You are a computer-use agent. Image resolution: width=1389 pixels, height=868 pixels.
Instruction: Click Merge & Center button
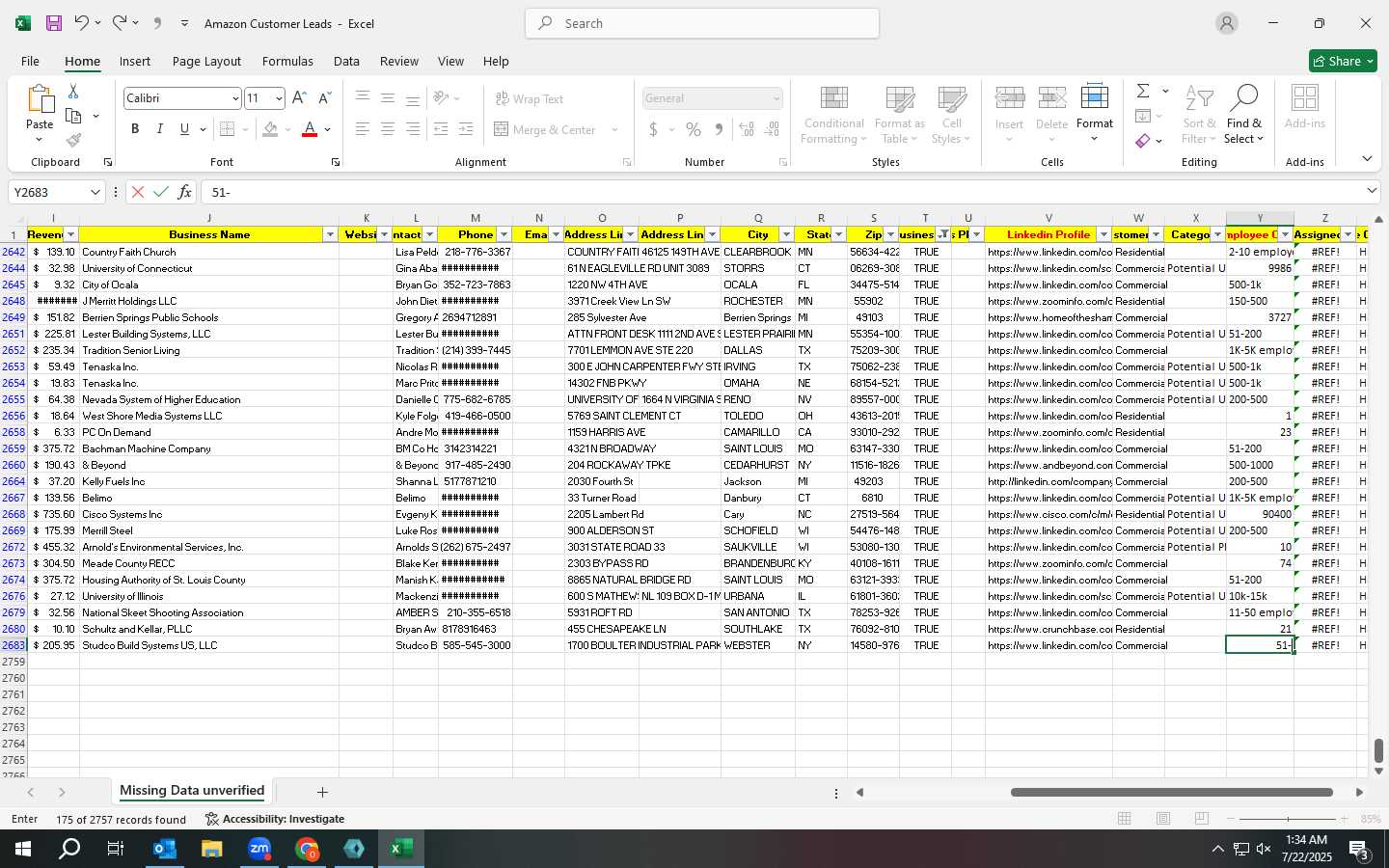tap(545, 129)
